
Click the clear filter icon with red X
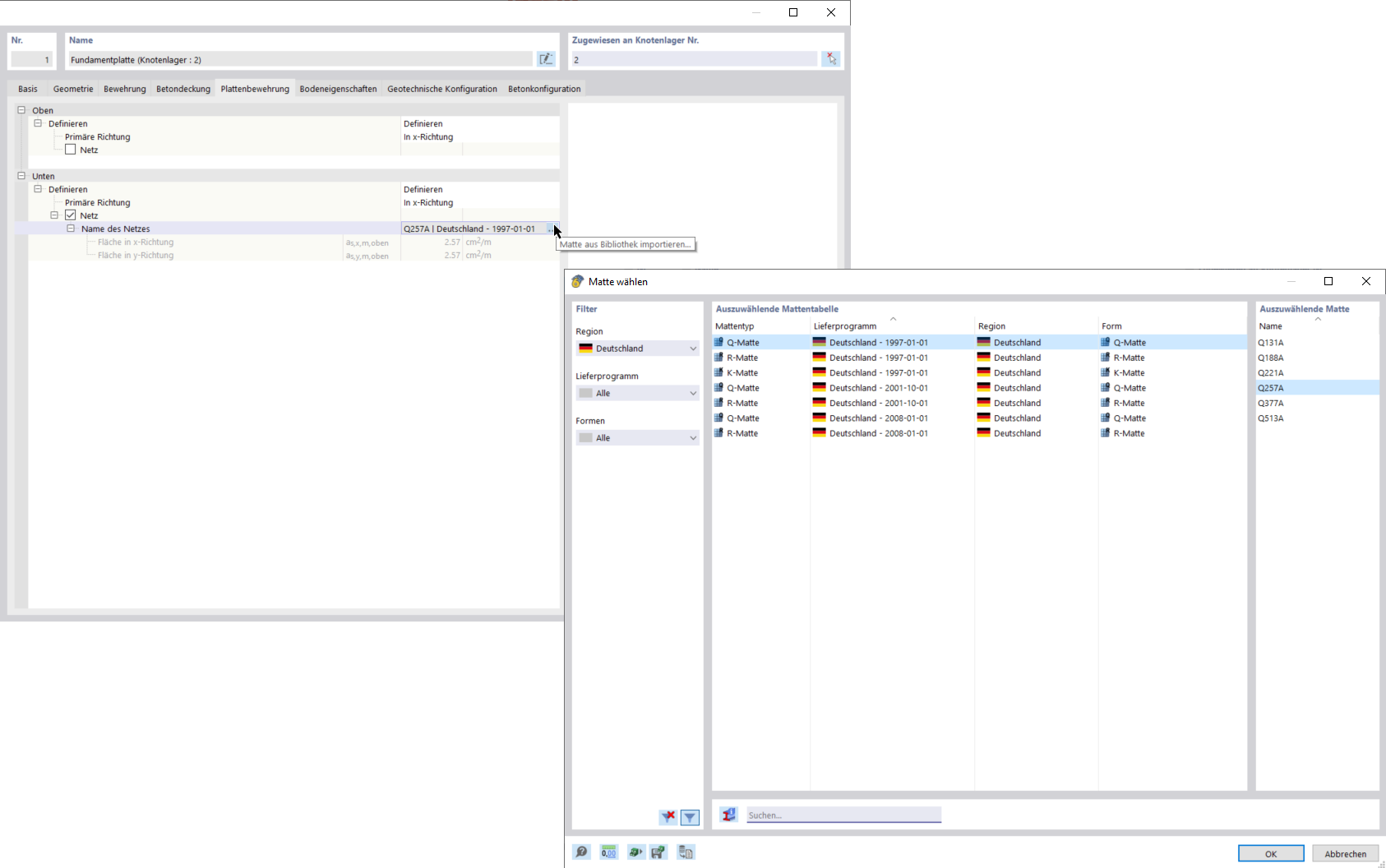[x=668, y=817]
